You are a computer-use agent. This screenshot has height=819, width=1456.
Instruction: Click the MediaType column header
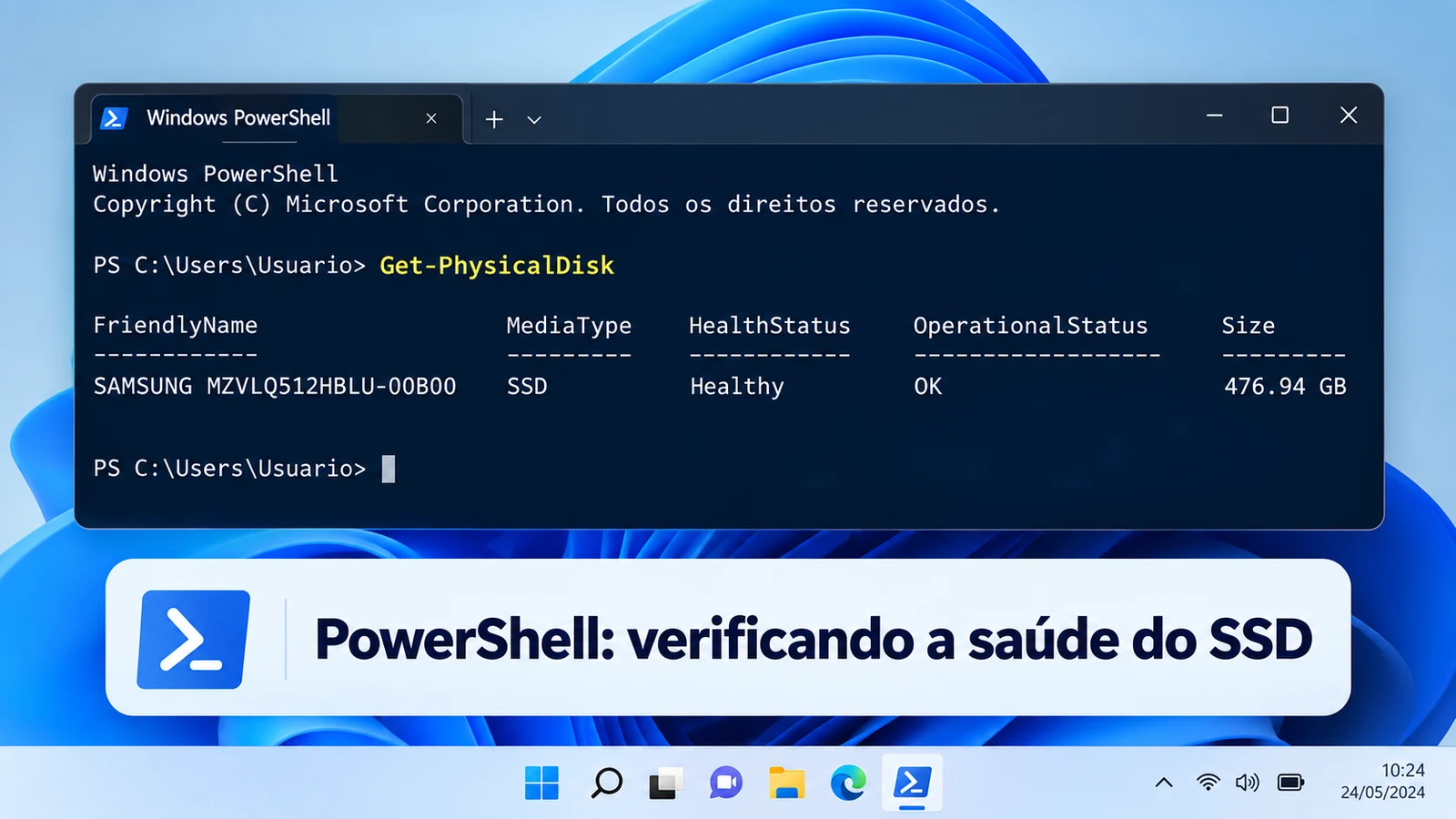[x=569, y=326]
